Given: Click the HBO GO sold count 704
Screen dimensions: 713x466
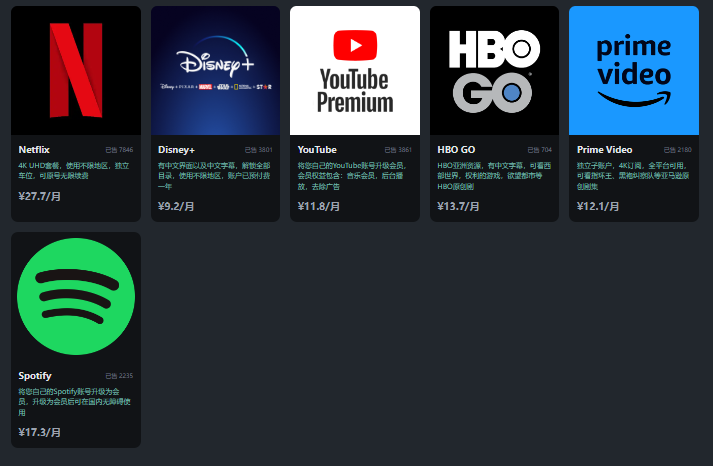Looking at the screenshot, I should (x=540, y=150).
